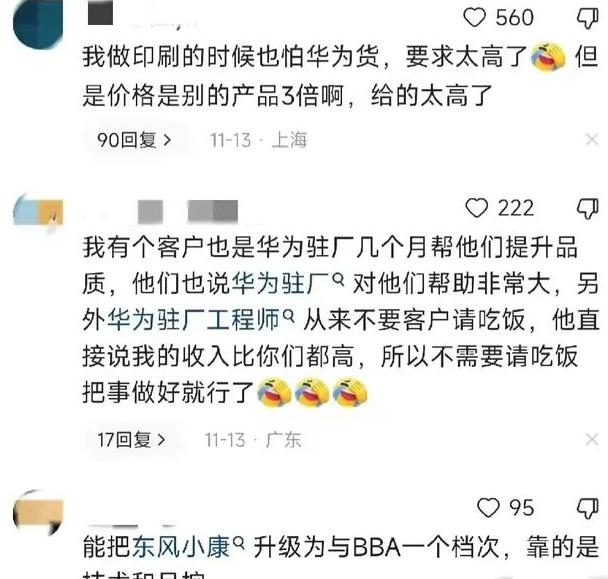Open third commenter's beige avatar

click(38, 513)
